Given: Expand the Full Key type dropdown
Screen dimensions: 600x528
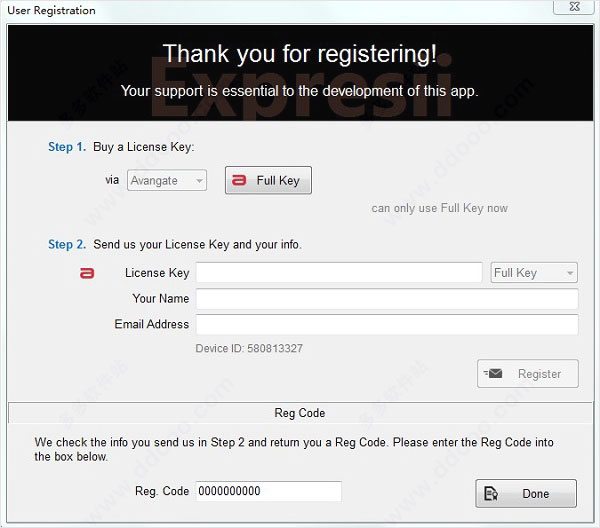Looking at the screenshot, I should [534, 273].
